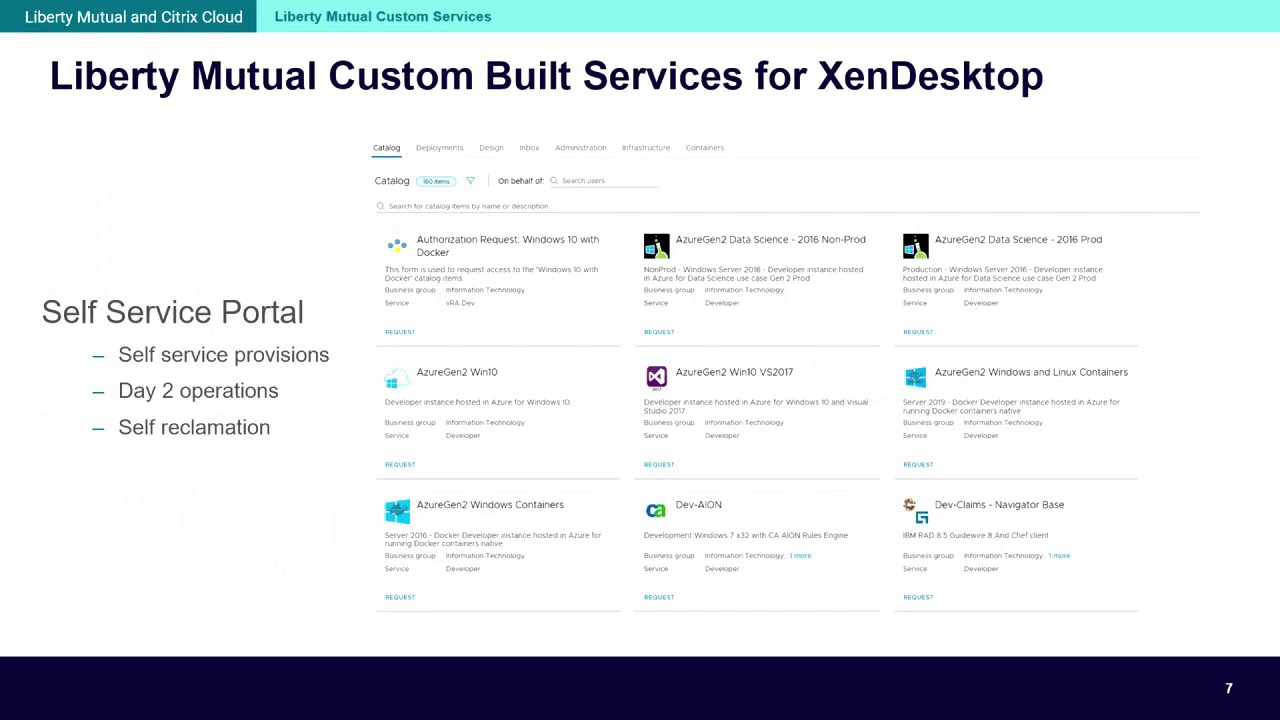The height and width of the screenshot is (720, 1280).
Task: Click Request under Dev-AION
Action: coord(659,597)
